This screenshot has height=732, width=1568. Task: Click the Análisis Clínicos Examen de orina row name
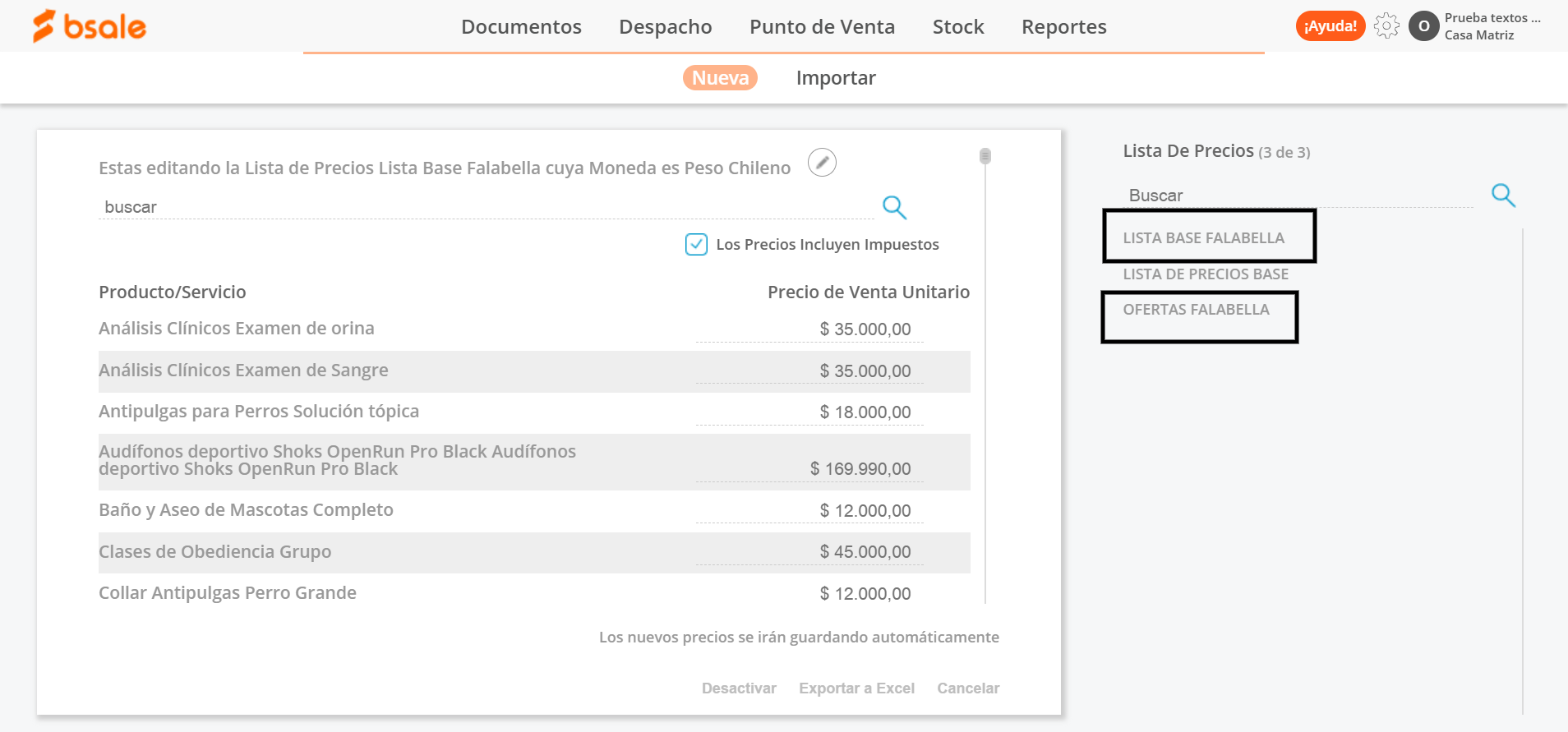click(x=237, y=329)
